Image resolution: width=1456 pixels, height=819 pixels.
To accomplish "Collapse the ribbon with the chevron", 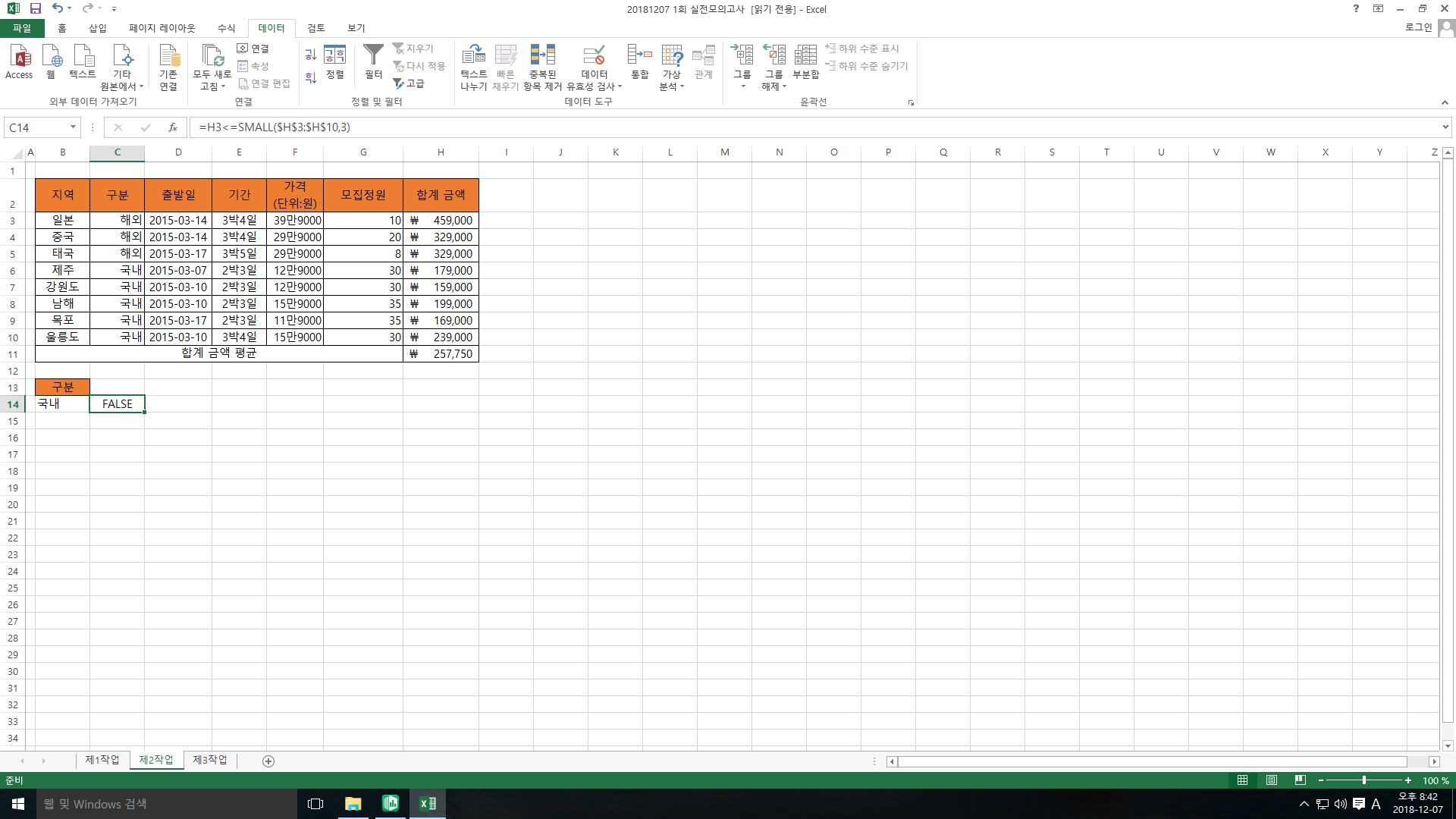I will pyautogui.click(x=1445, y=102).
